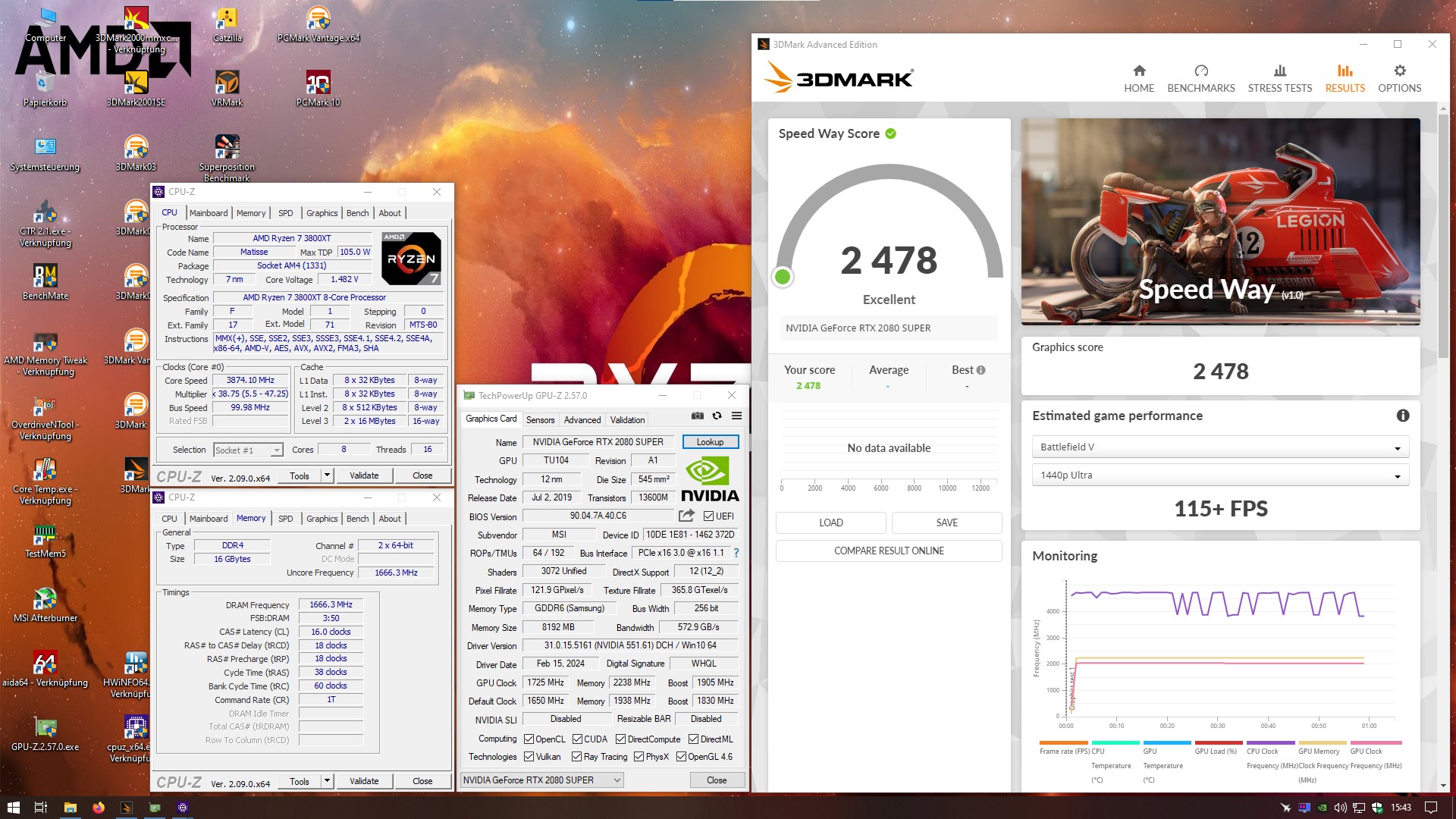Toggle the UEFI checkbox in GPU-Z

[x=708, y=516]
